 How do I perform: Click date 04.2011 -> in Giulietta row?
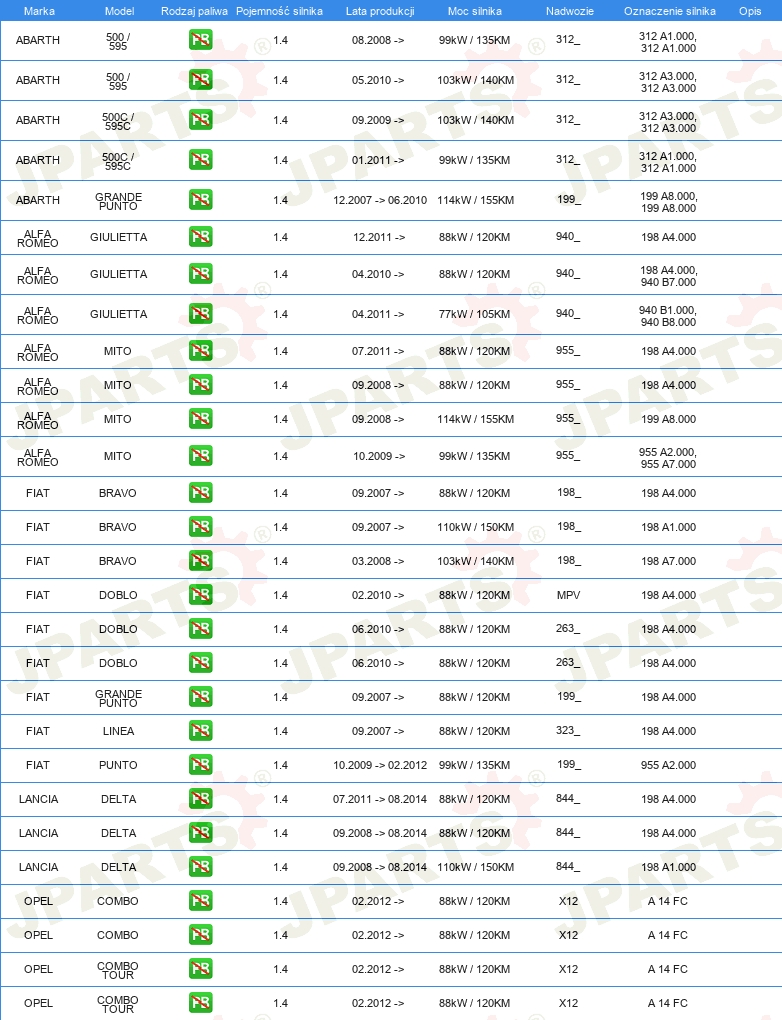(x=378, y=314)
